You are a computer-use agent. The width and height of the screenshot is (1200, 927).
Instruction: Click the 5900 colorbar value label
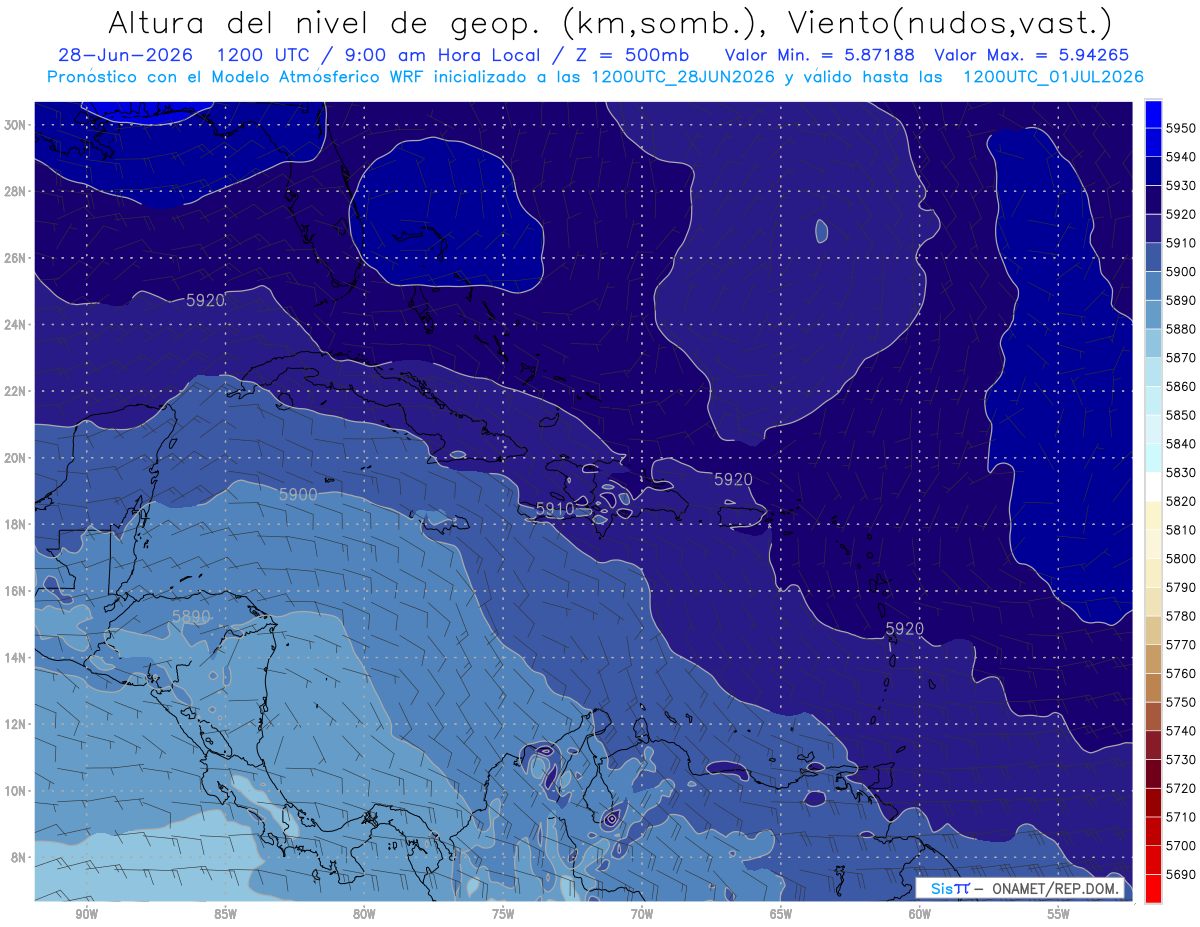click(1181, 271)
